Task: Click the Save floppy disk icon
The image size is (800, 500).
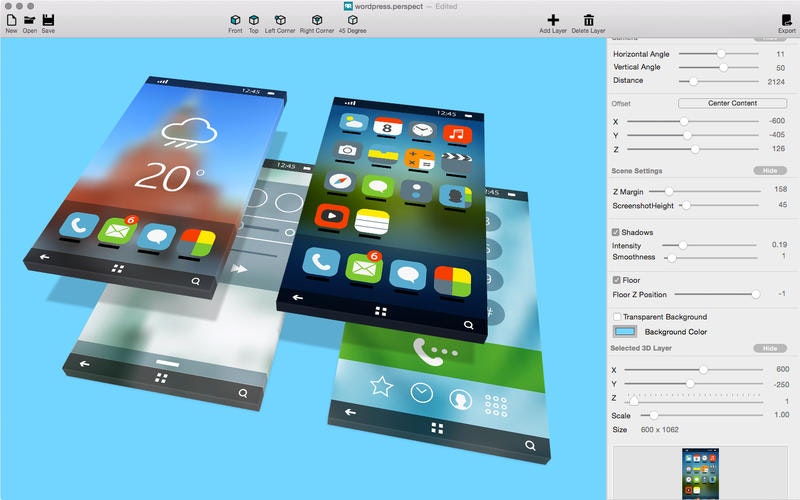Action: pos(48,20)
